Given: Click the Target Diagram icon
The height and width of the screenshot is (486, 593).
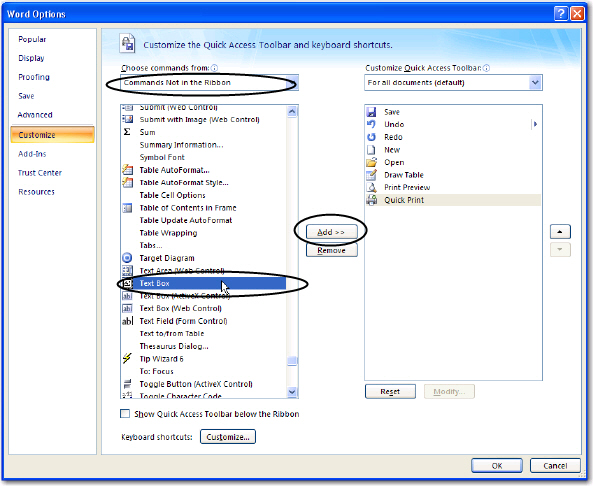Looking at the screenshot, I should coord(127,258).
